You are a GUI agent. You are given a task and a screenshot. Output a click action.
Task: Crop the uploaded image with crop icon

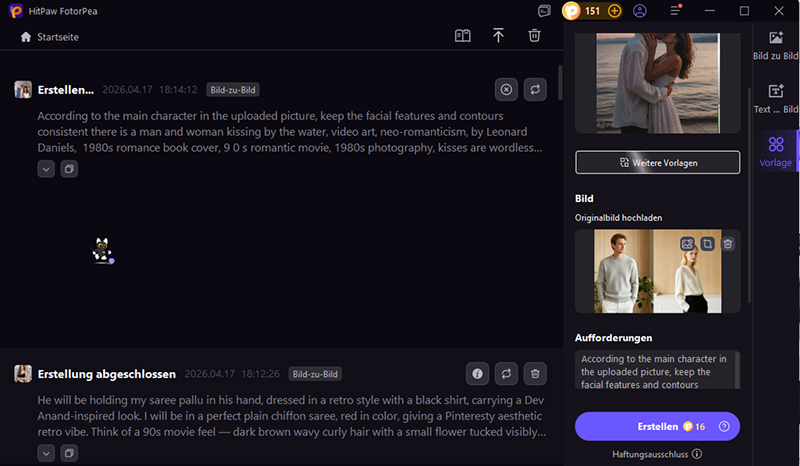point(707,244)
